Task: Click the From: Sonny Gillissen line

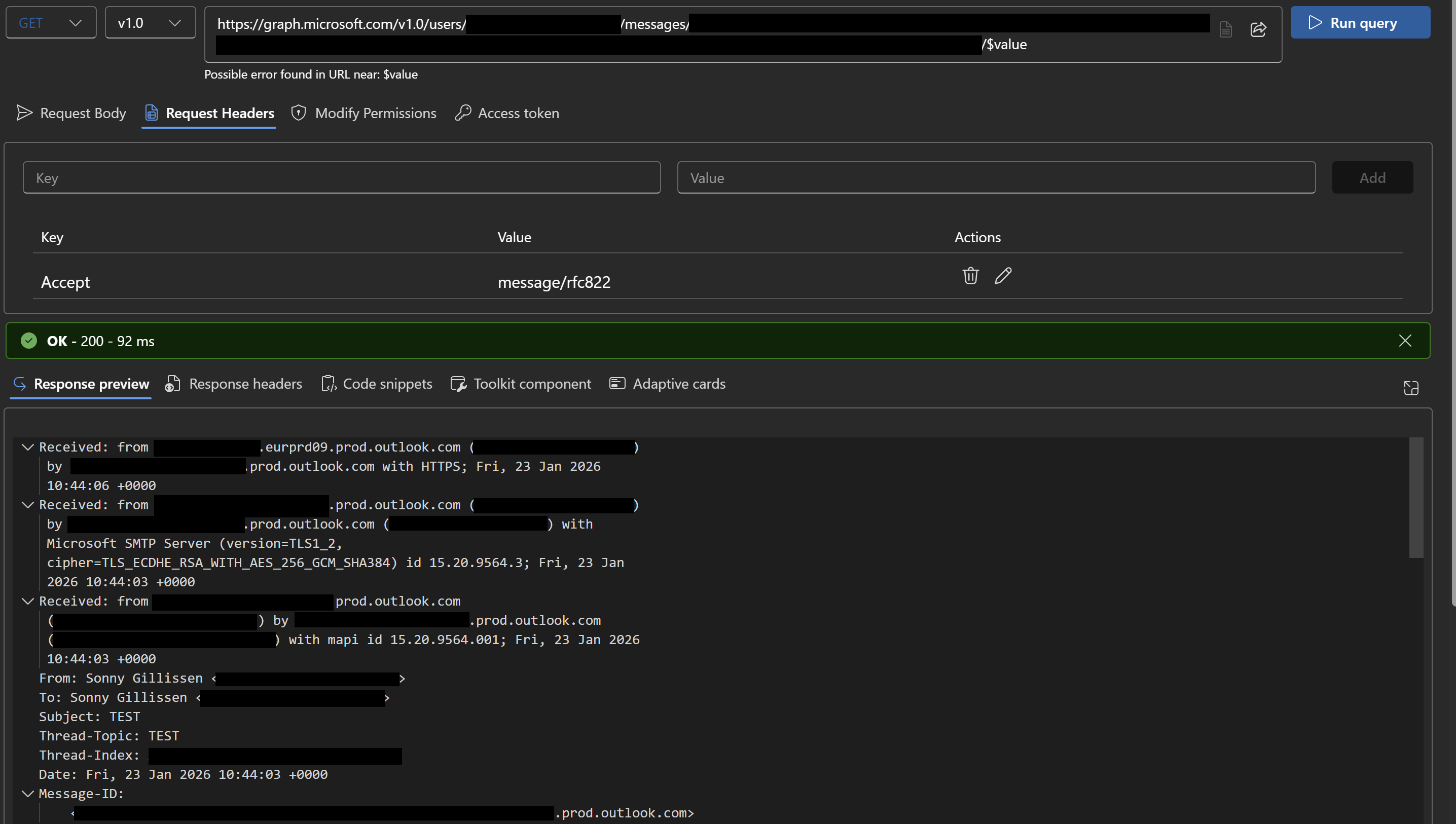Action: (x=222, y=678)
